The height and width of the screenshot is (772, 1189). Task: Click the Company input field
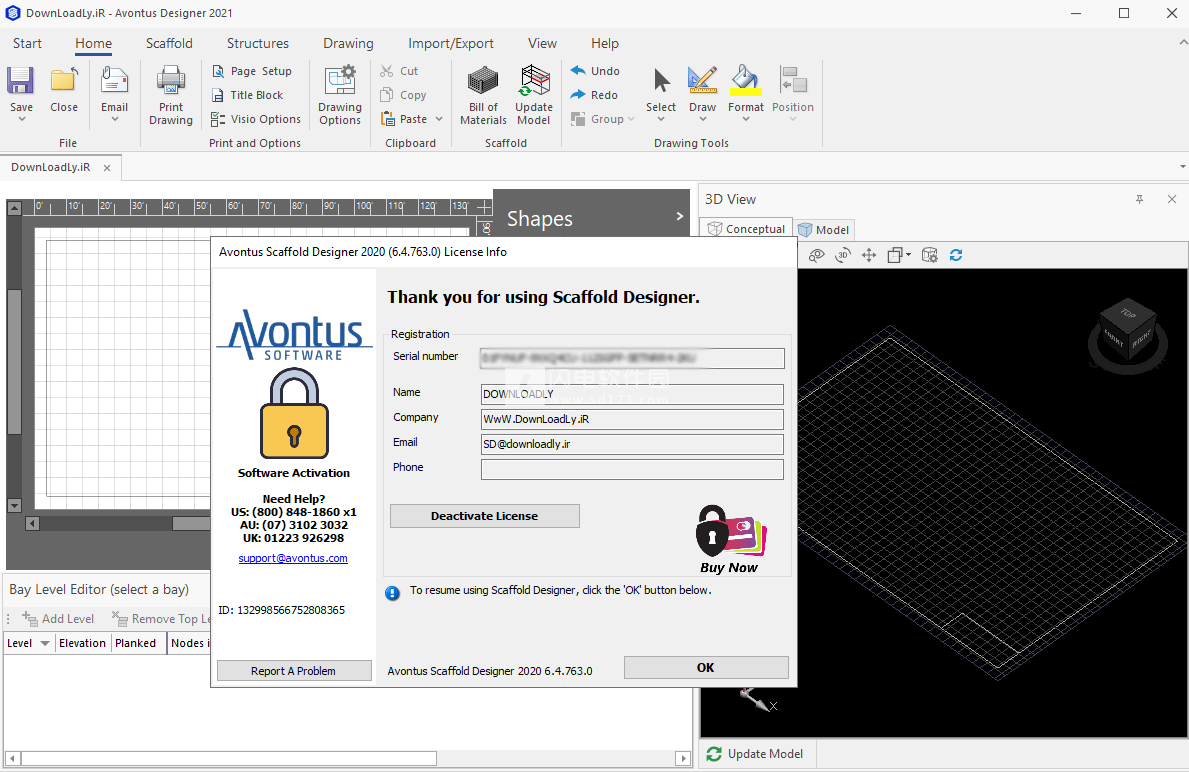[632, 419]
